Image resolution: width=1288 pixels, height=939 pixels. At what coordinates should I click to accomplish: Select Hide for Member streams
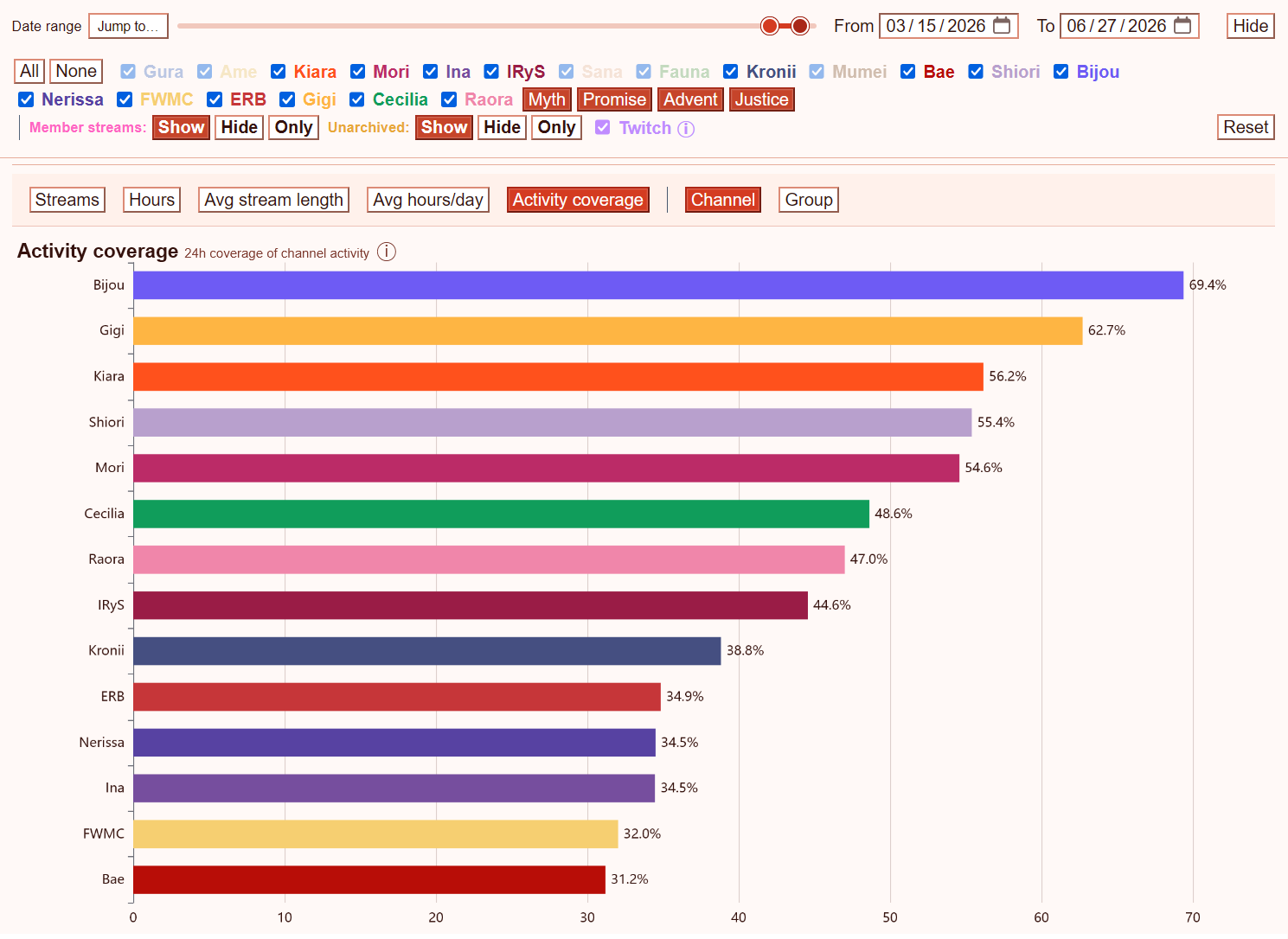(240, 127)
